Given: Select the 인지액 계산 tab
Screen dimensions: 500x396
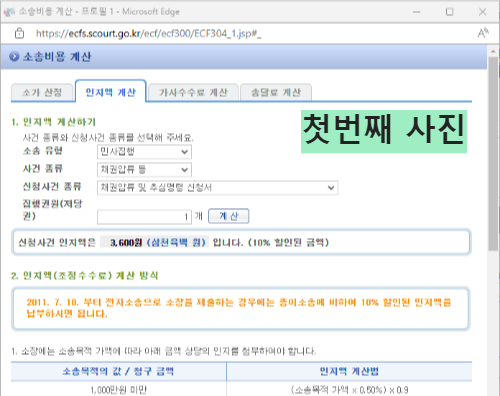Looking at the screenshot, I should pos(111,92).
